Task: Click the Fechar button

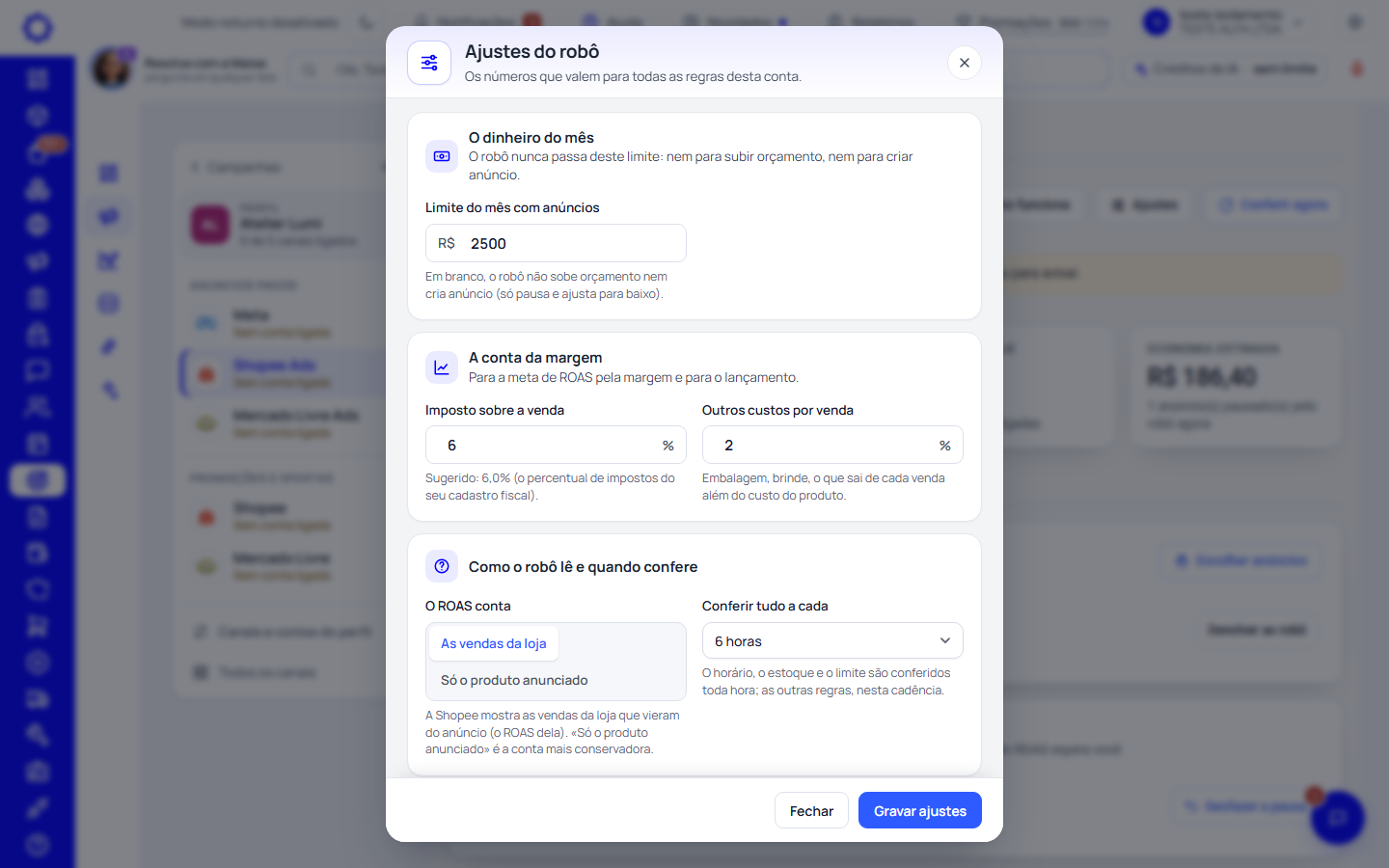Action: 811,811
